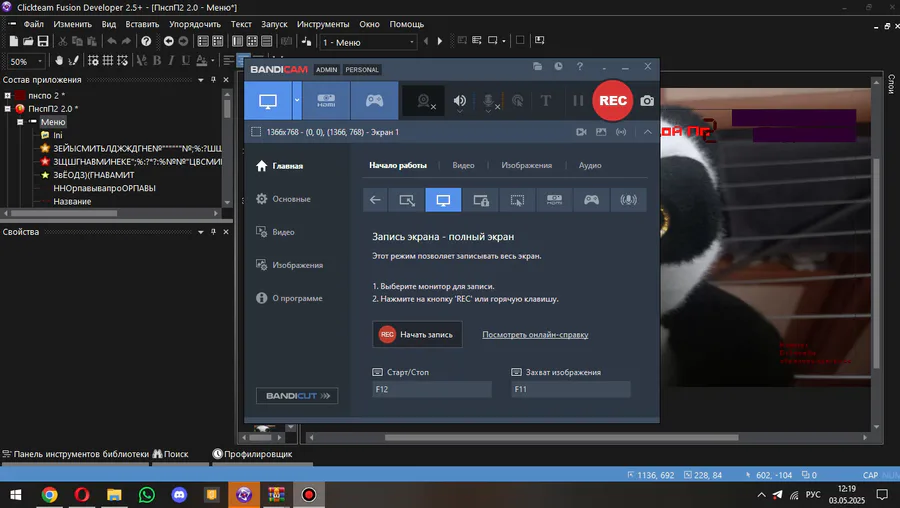Switch to the Аудио tab

[590, 165]
